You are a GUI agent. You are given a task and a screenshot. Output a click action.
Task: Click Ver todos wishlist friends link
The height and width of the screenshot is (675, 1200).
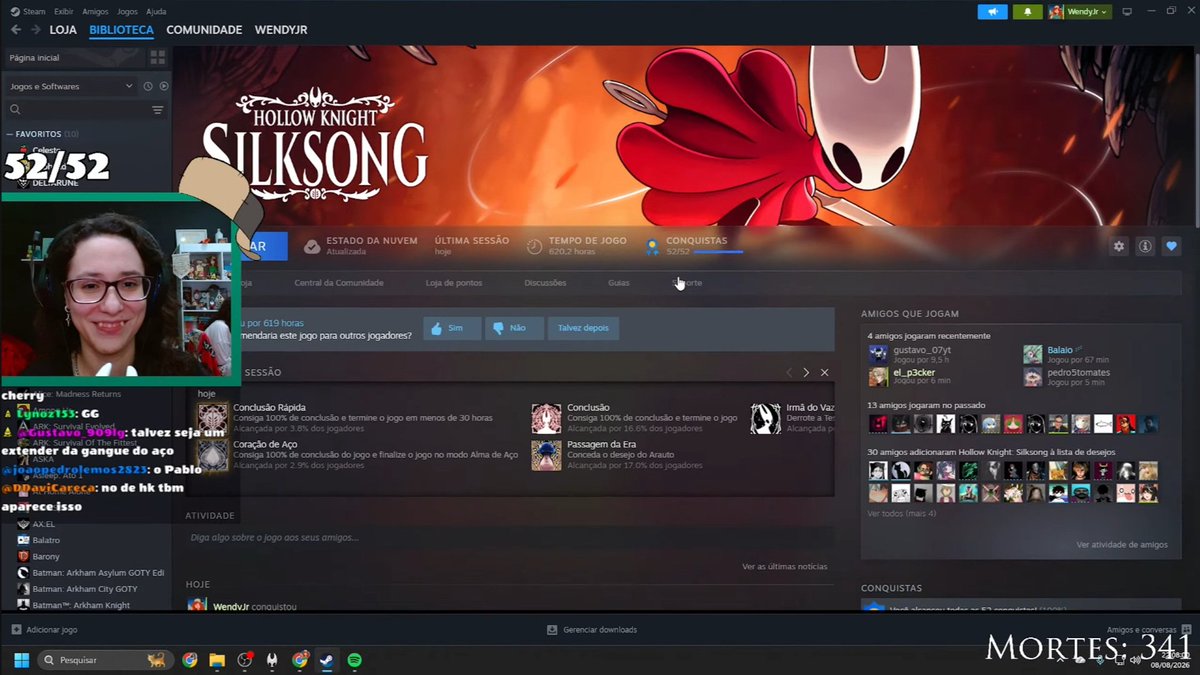[901, 513]
